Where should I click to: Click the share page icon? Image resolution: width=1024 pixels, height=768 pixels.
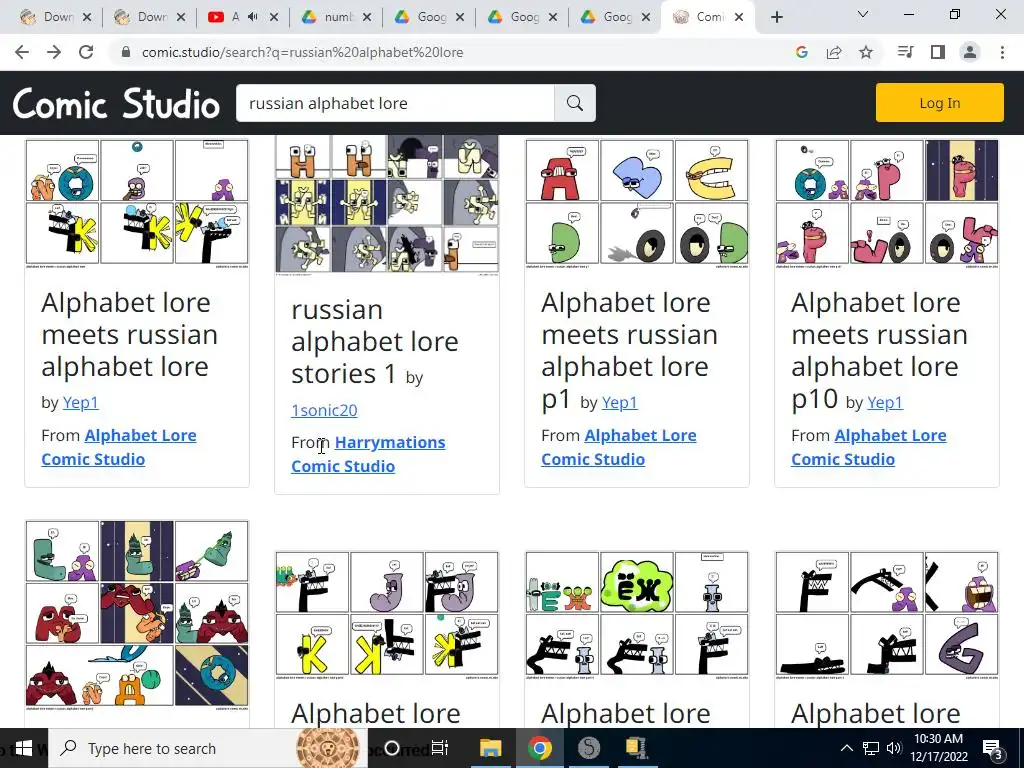coord(834,52)
